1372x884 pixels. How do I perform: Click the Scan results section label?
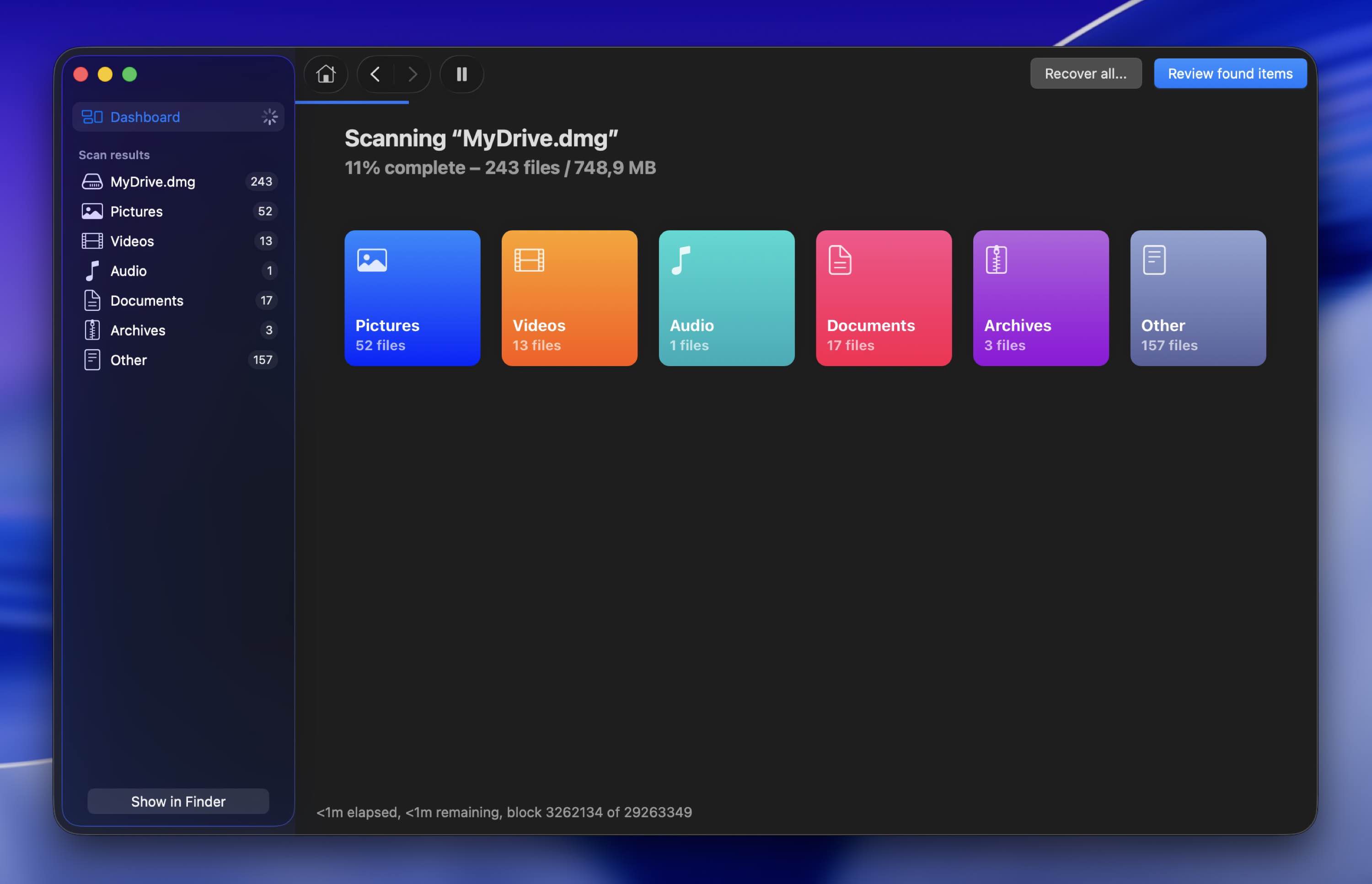[x=114, y=155]
